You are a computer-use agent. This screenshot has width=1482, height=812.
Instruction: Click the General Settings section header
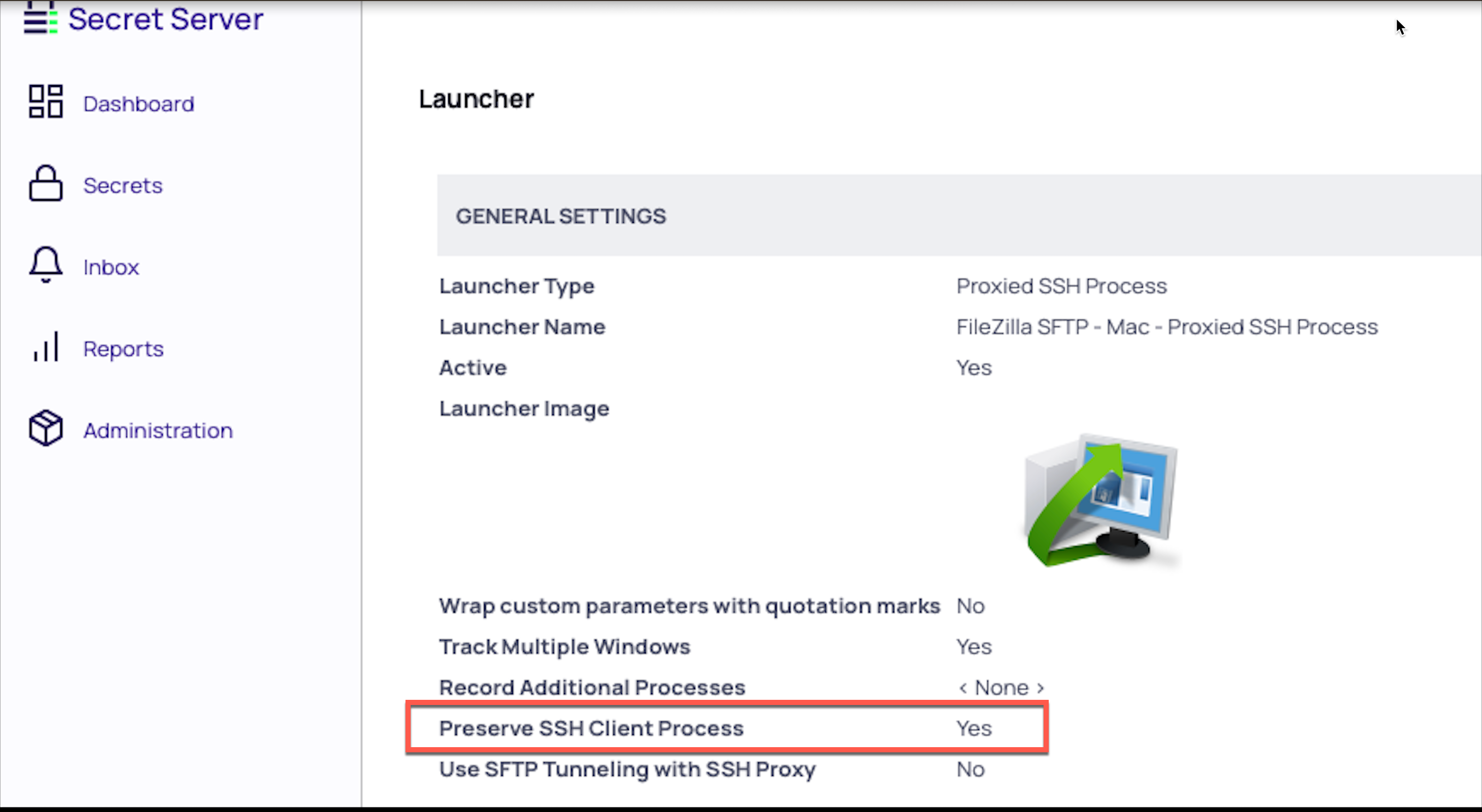pos(561,217)
